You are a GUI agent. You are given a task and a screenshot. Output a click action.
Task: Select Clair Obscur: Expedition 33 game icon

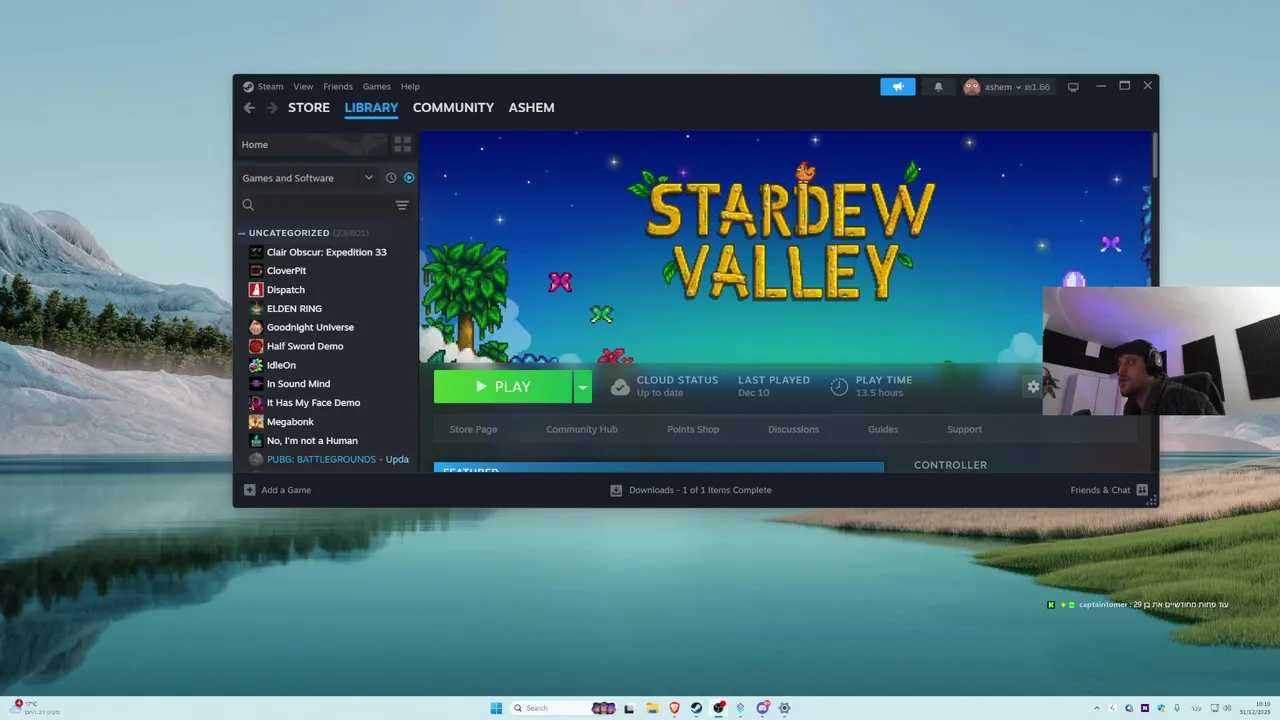[x=256, y=252]
